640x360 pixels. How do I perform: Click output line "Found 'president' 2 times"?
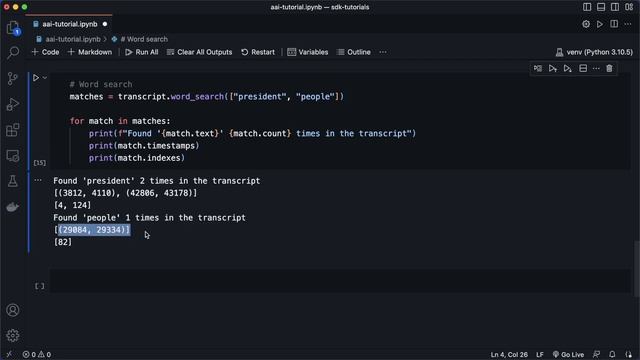coord(156,181)
